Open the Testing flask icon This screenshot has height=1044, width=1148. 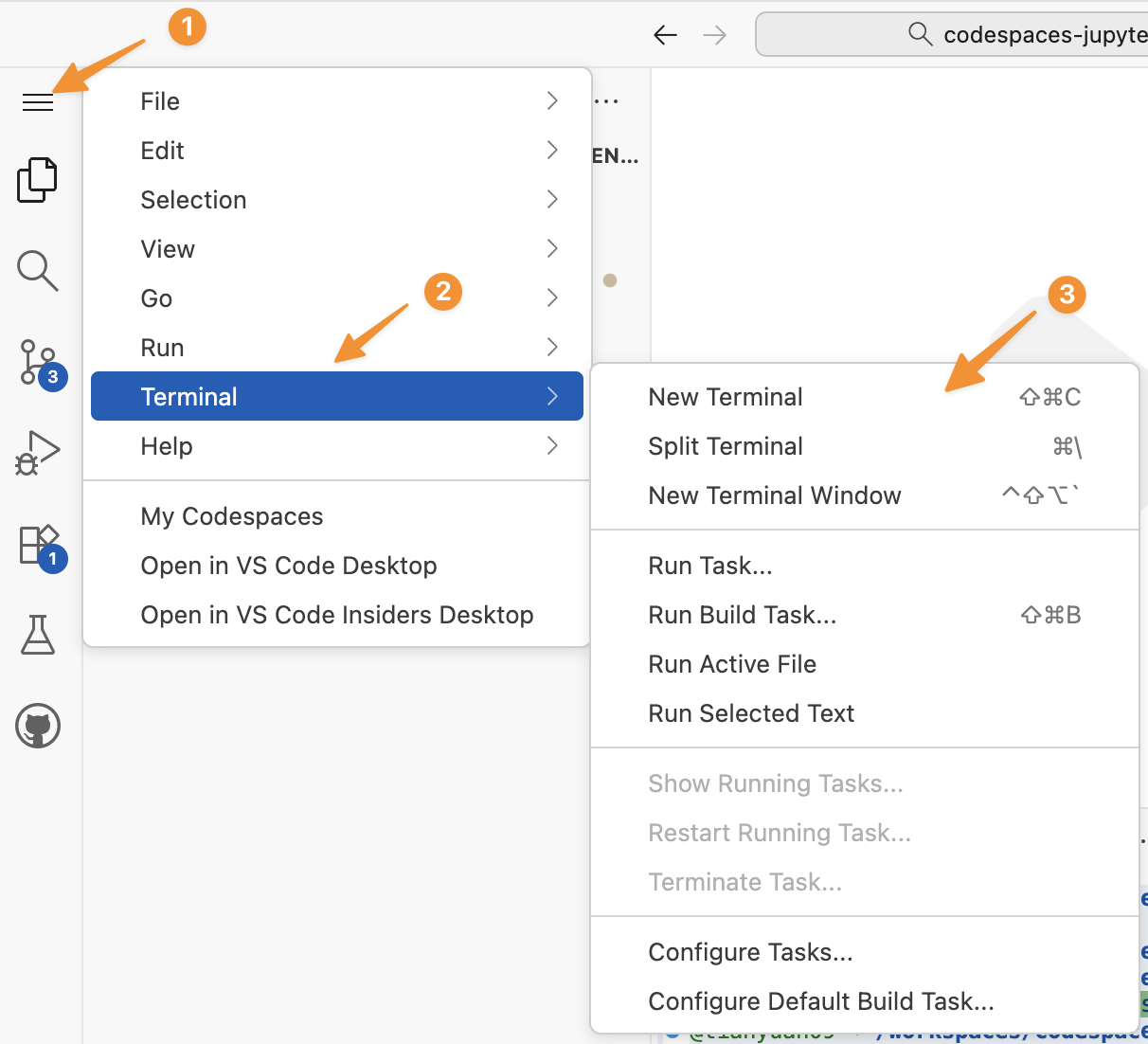tap(38, 635)
